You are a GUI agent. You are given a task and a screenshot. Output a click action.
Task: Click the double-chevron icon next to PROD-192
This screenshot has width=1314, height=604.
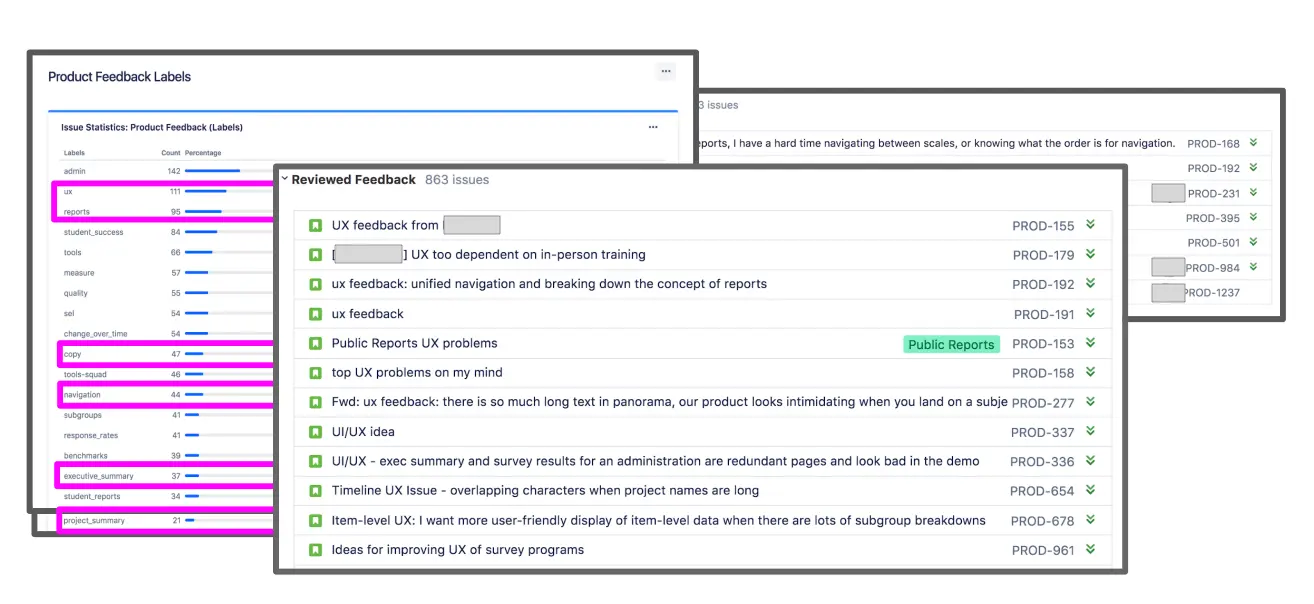[x=1092, y=284]
